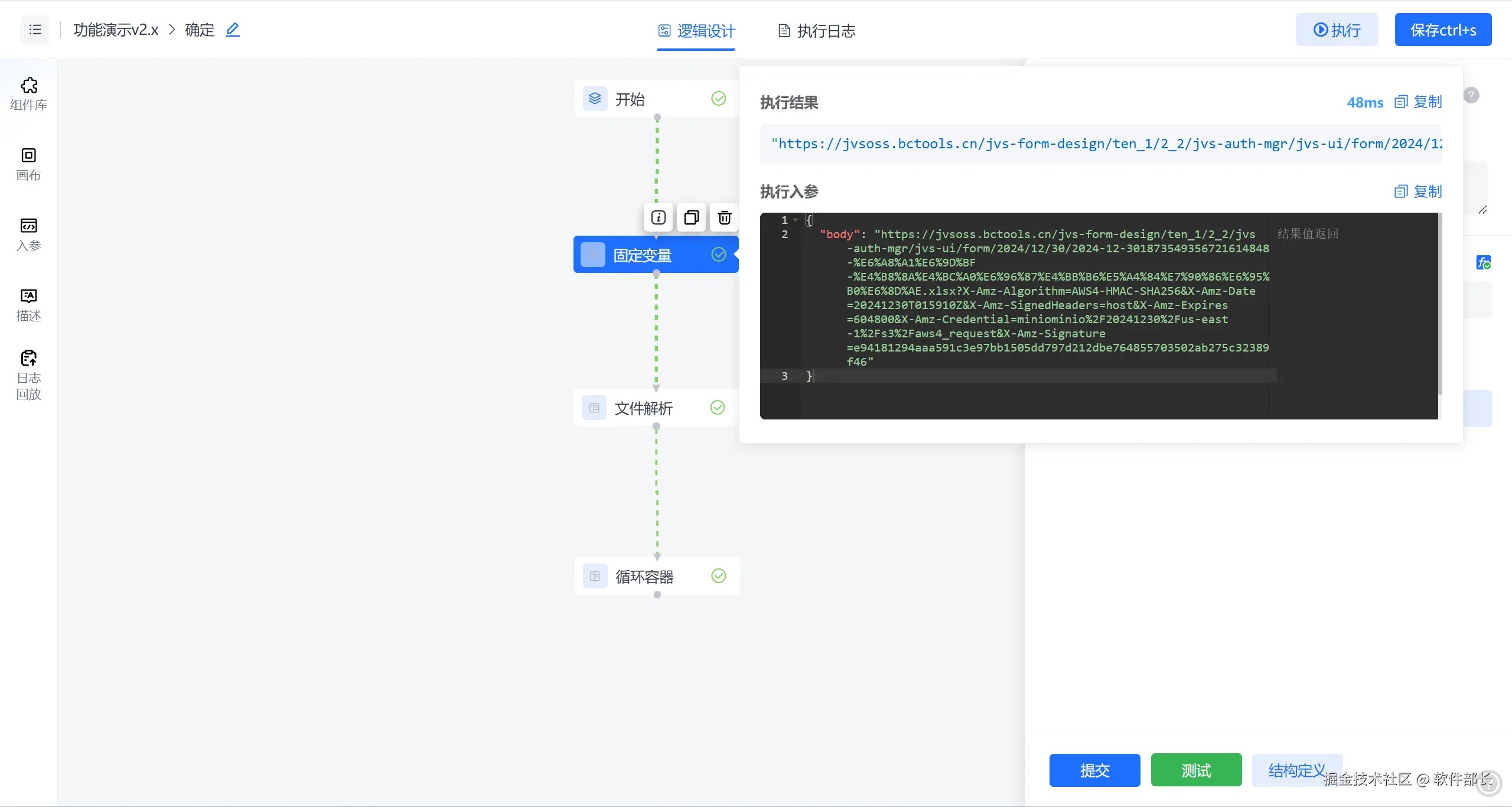Click the info icon above 固定变量 node

click(659, 217)
